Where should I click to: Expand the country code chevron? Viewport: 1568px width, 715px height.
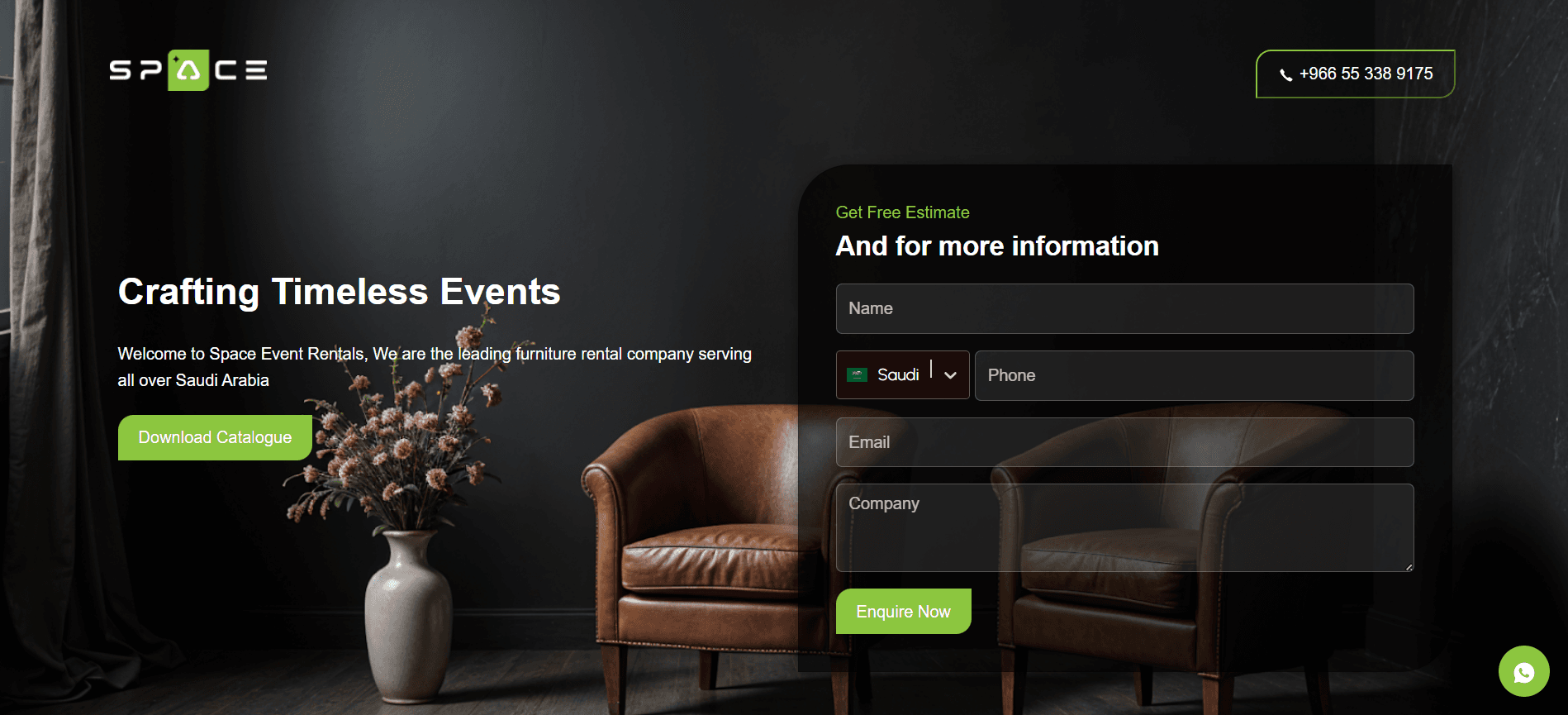click(x=950, y=375)
